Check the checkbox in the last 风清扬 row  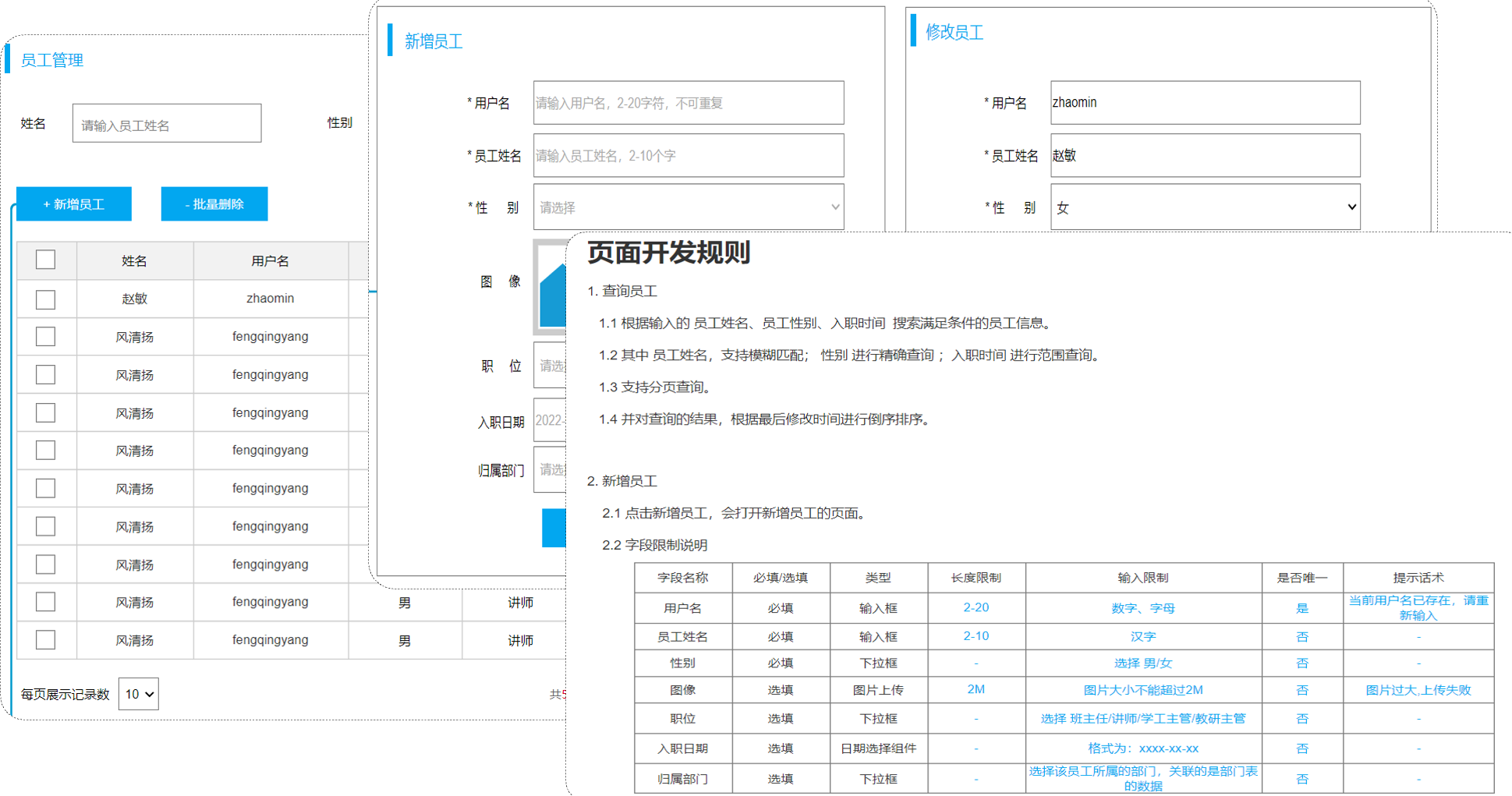(x=46, y=640)
